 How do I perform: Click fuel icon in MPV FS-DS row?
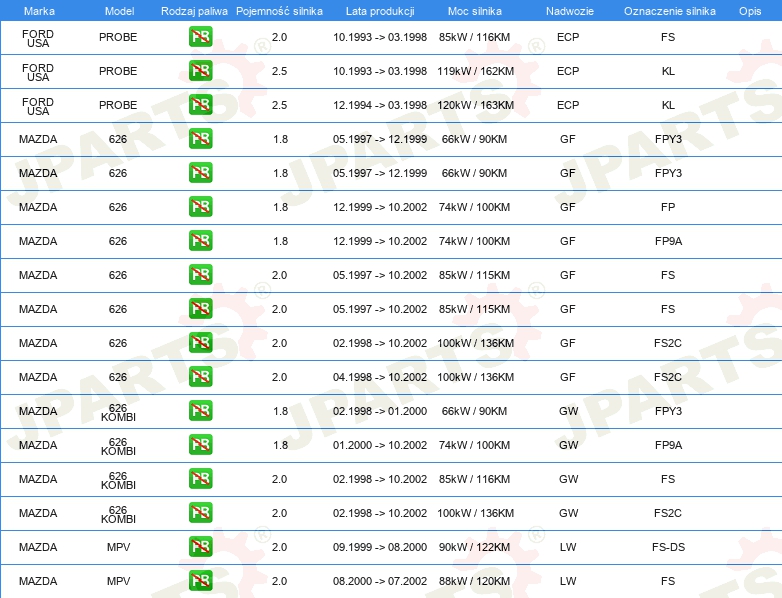click(200, 547)
